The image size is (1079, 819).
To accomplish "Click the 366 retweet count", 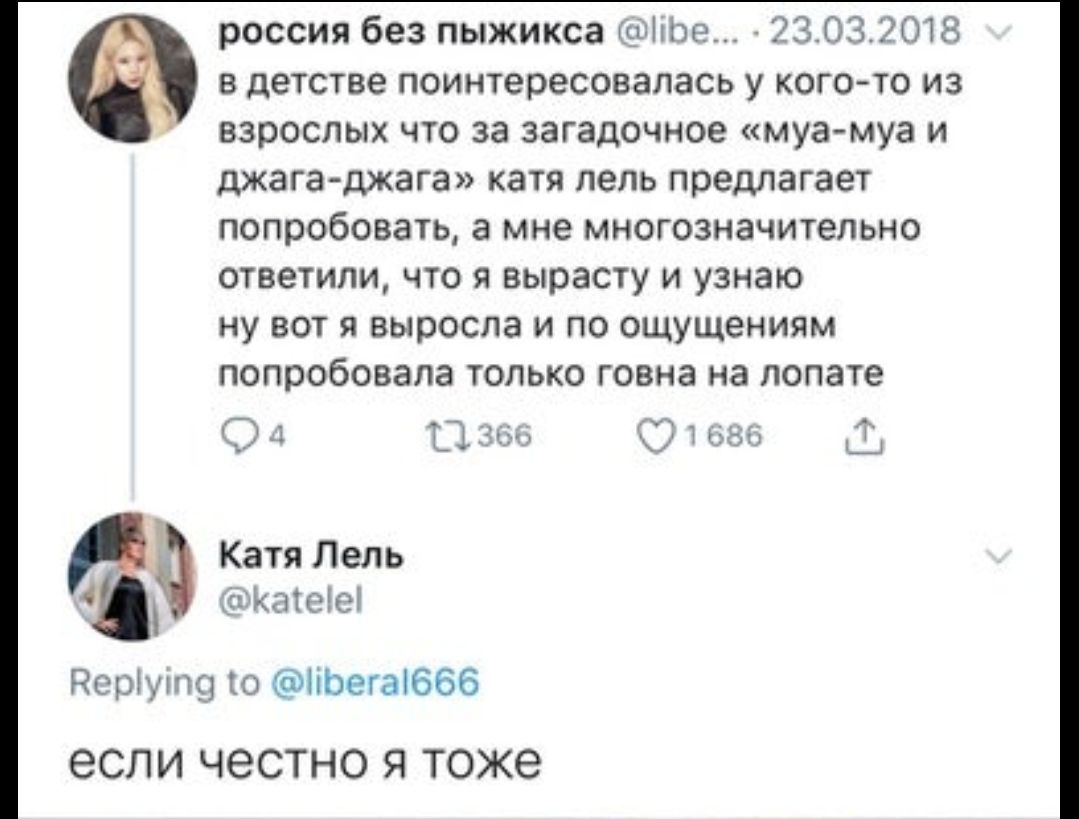I will click(x=504, y=436).
